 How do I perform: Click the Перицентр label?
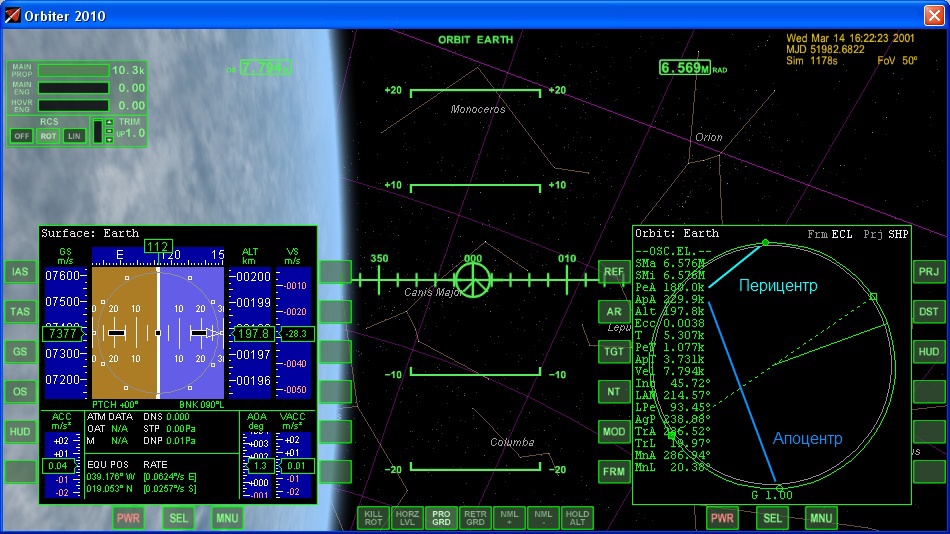[x=778, y=285]
